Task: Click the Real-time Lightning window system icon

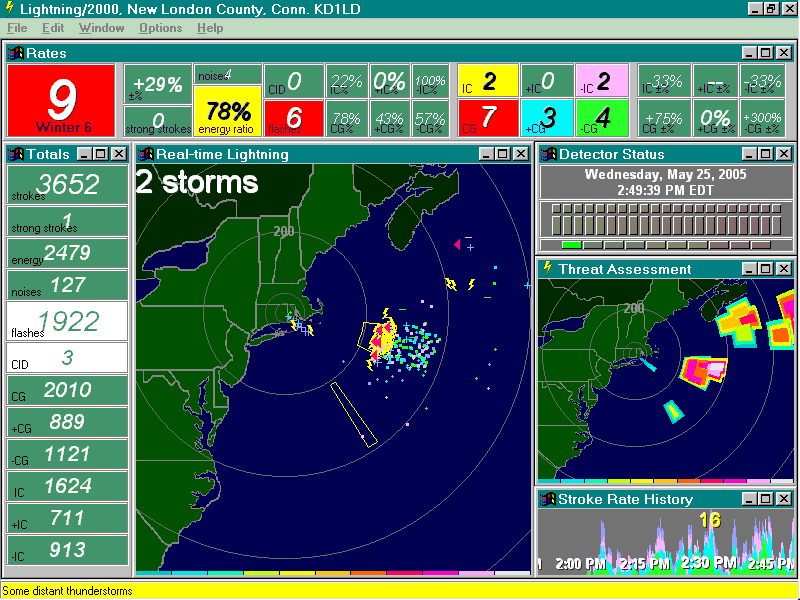Action: pos(146,154)
